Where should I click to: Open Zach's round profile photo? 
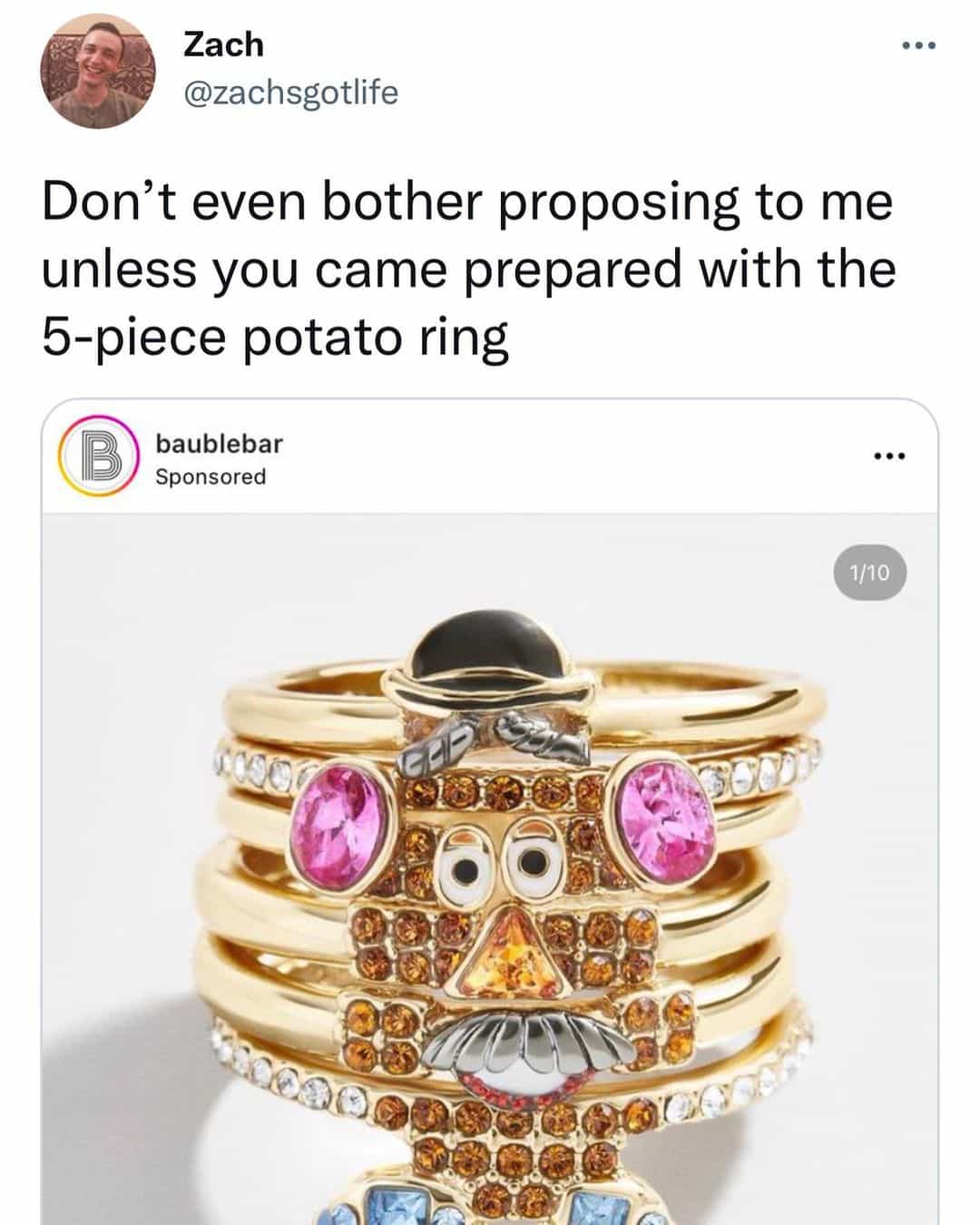98,71
